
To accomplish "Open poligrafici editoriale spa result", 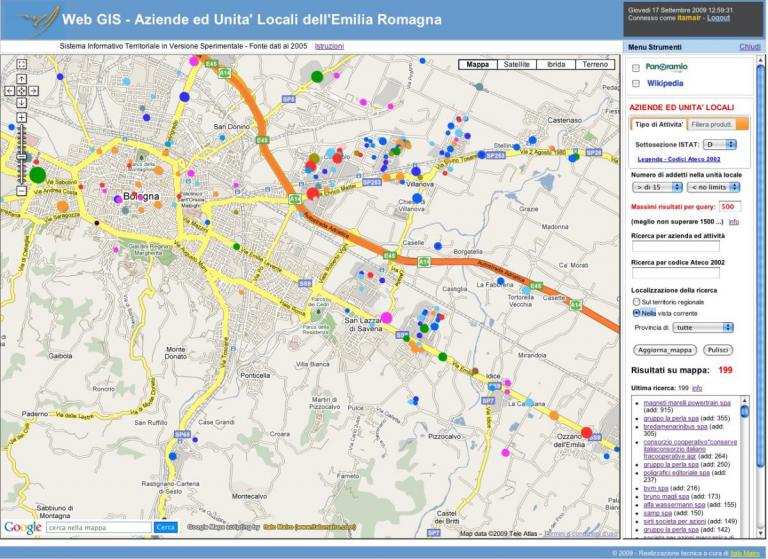I will [676, 473].
